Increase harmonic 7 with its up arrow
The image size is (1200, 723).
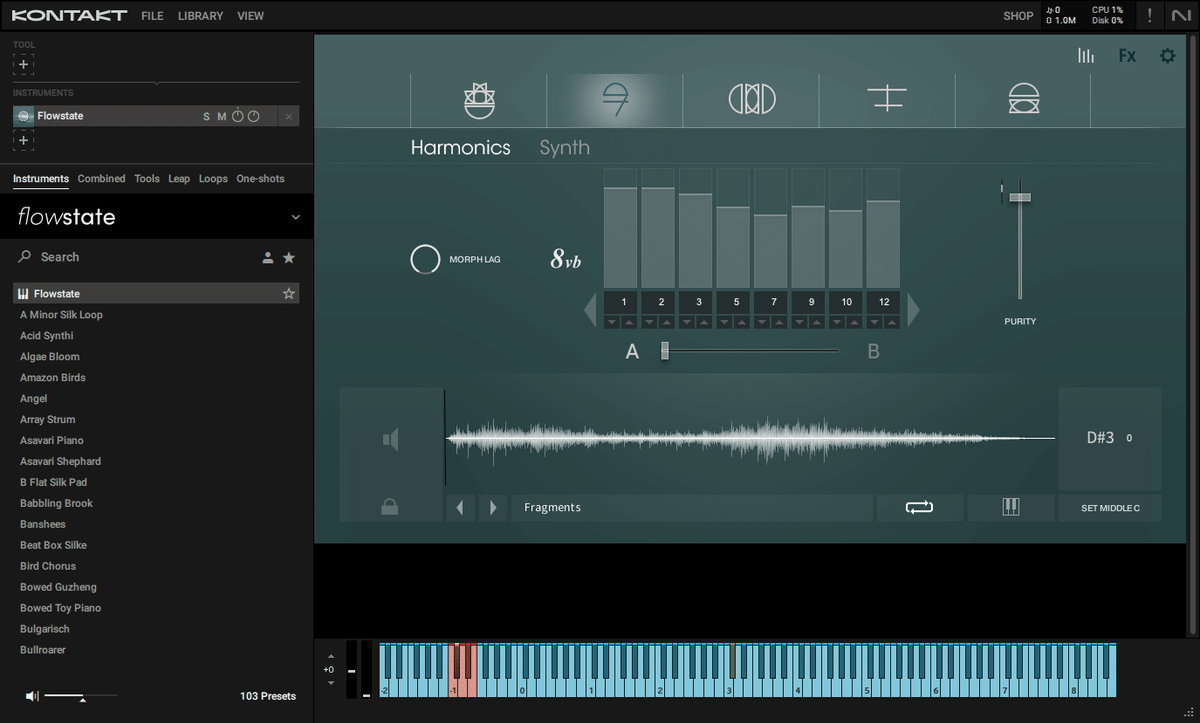(779, 322)
